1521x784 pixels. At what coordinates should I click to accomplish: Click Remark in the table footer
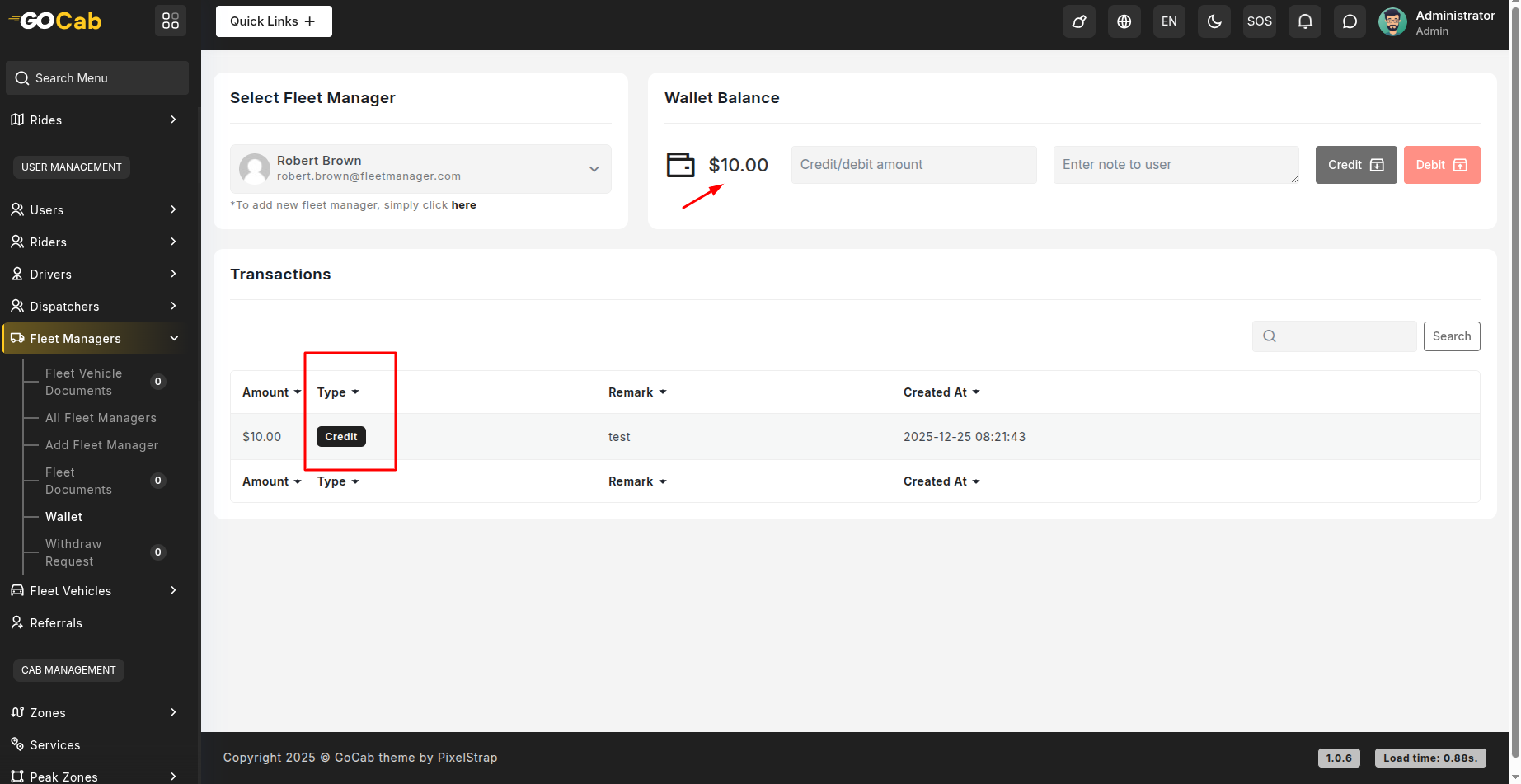pyautogui.click(x=637, y=481)
